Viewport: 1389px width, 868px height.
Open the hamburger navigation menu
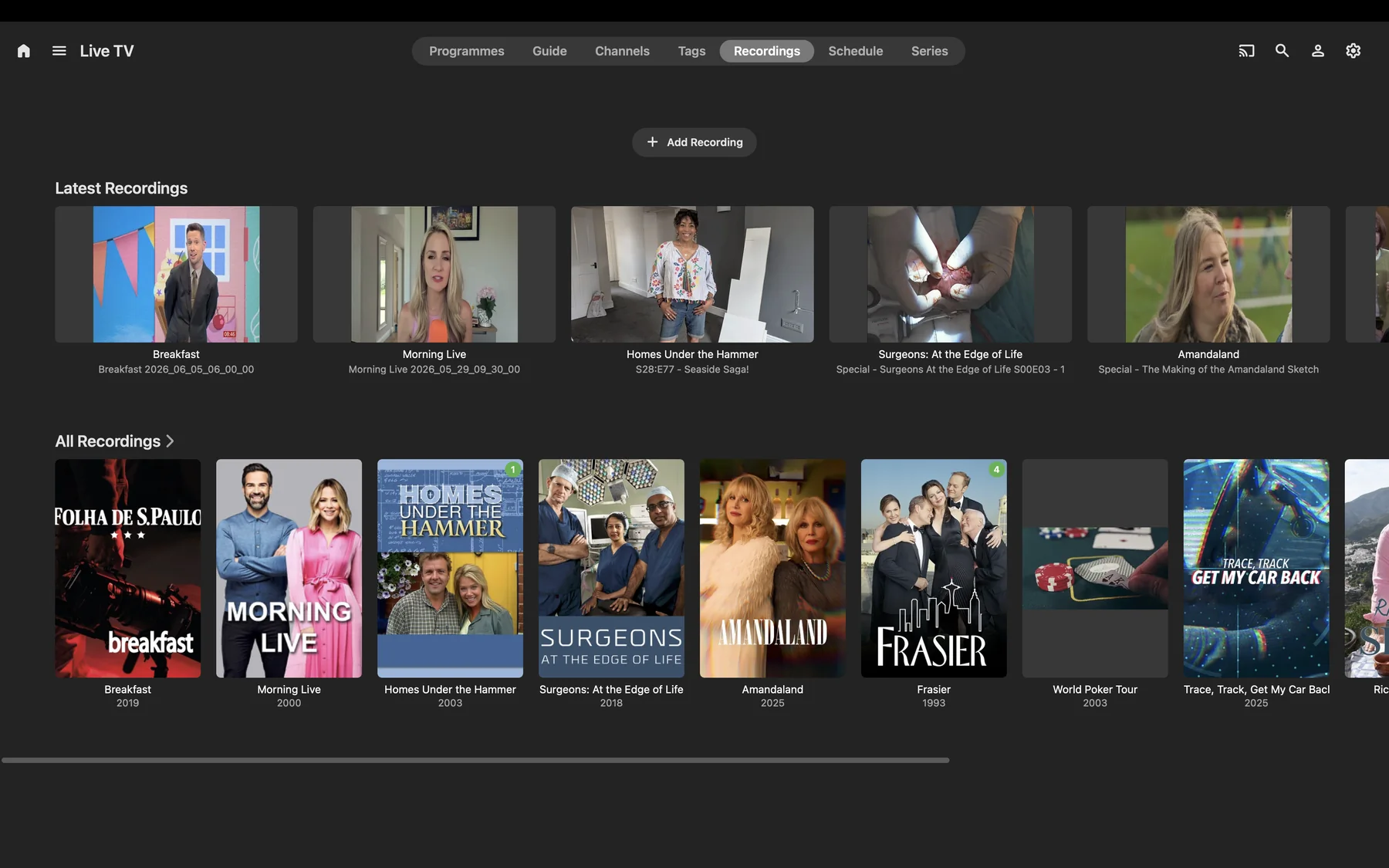[x=59, y=51]
